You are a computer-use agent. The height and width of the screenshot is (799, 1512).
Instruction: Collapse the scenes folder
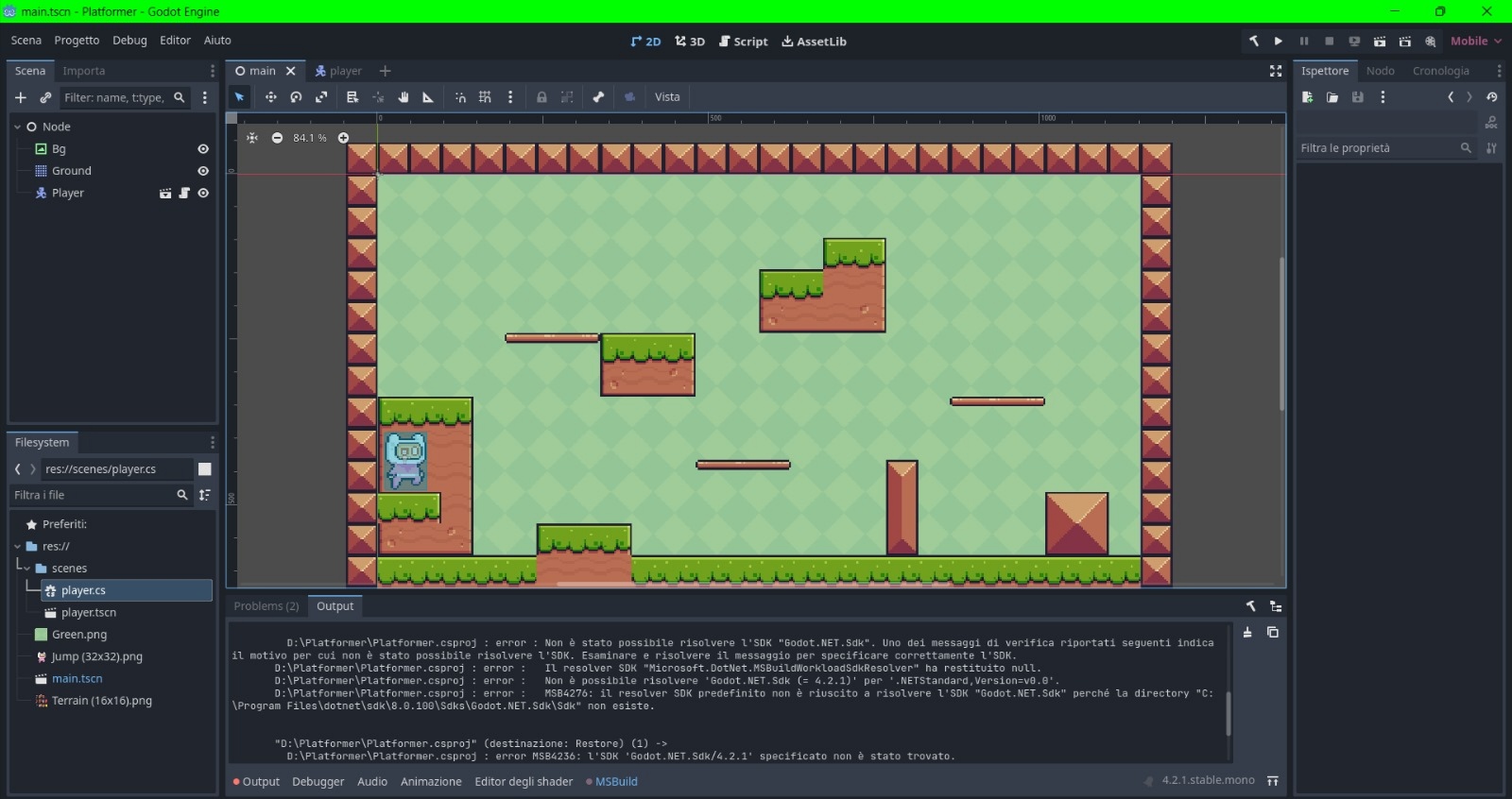(x=26, y=569)
